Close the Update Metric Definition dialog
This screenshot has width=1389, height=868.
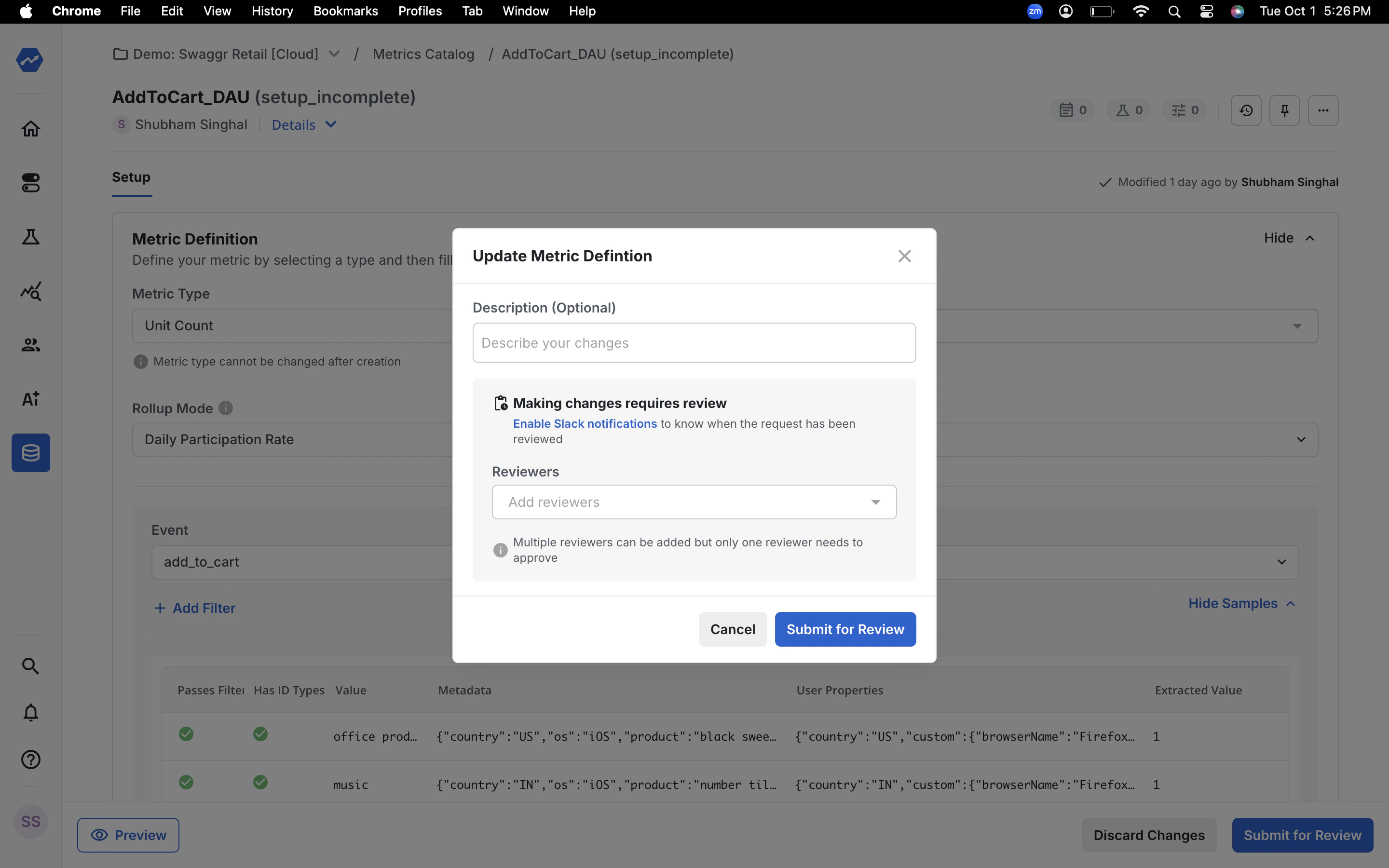[x=905, y=256]
